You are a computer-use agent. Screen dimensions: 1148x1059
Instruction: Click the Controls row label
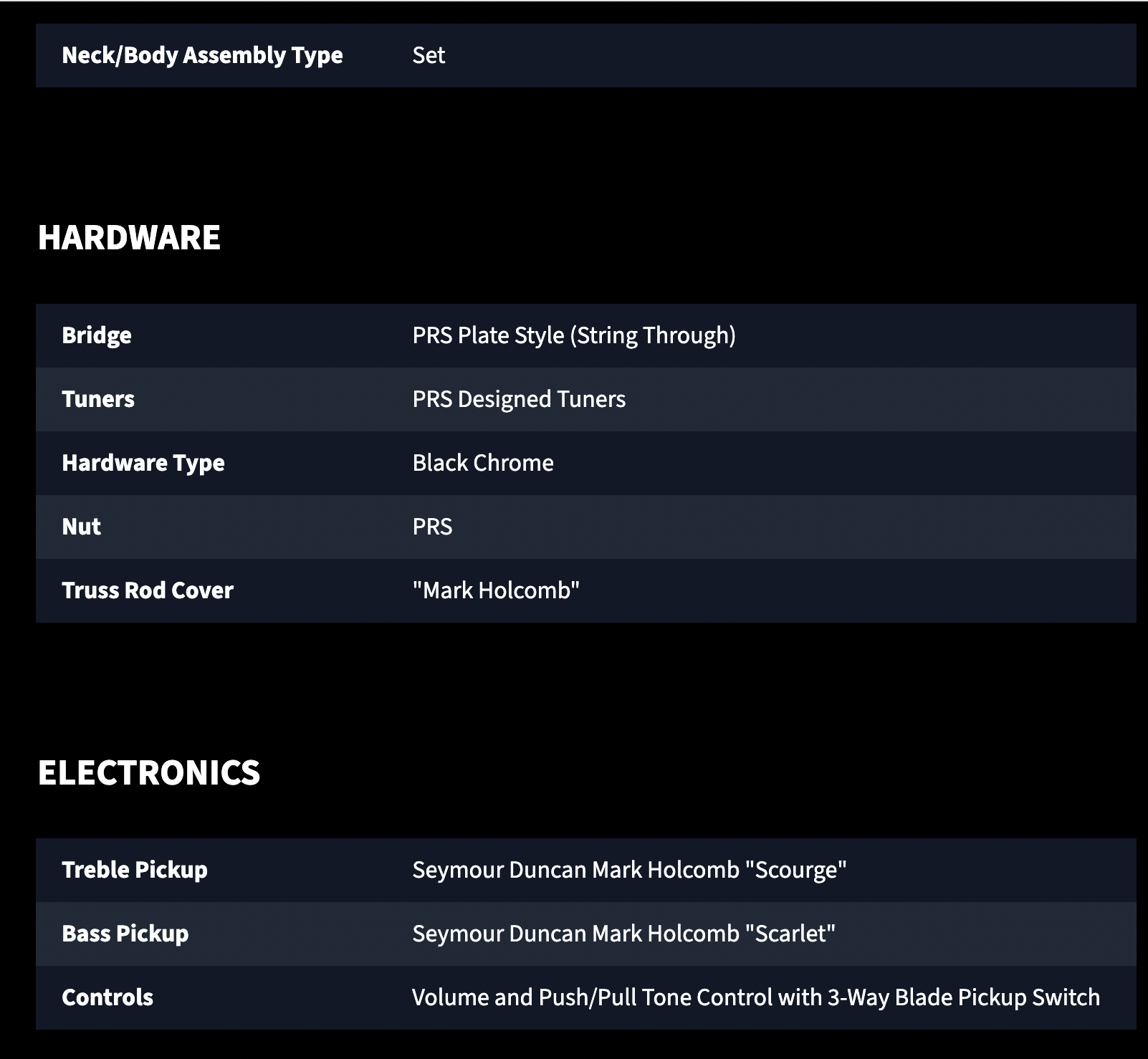pyautogui.click(x=107, y=997)
